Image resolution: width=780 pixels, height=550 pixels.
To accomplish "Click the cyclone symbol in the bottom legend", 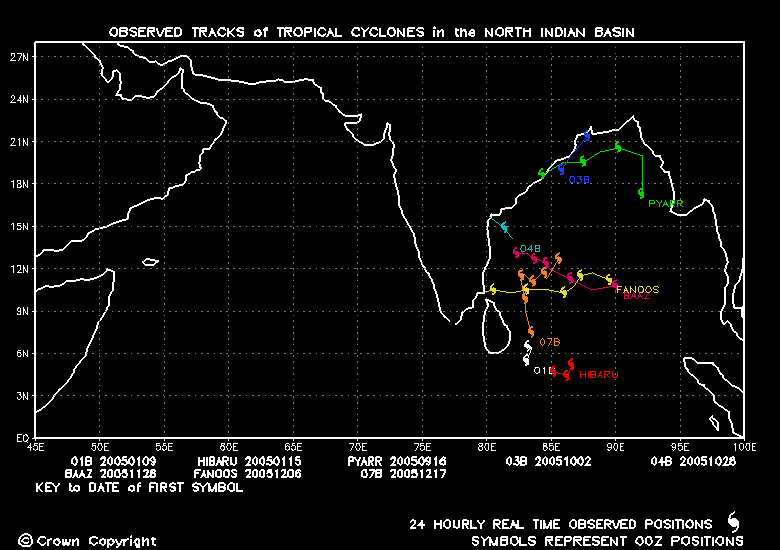I will pyautogui.click(x=734, y=522).
